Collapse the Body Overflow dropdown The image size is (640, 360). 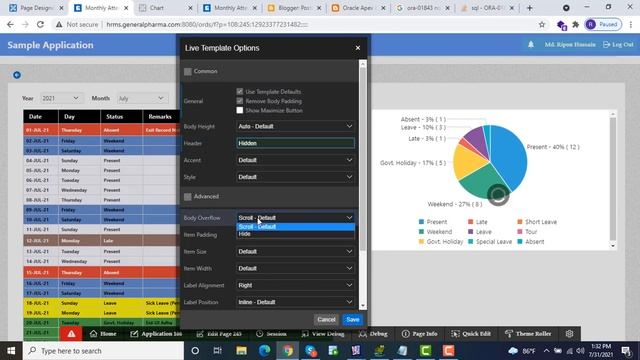tap(295, 218)
